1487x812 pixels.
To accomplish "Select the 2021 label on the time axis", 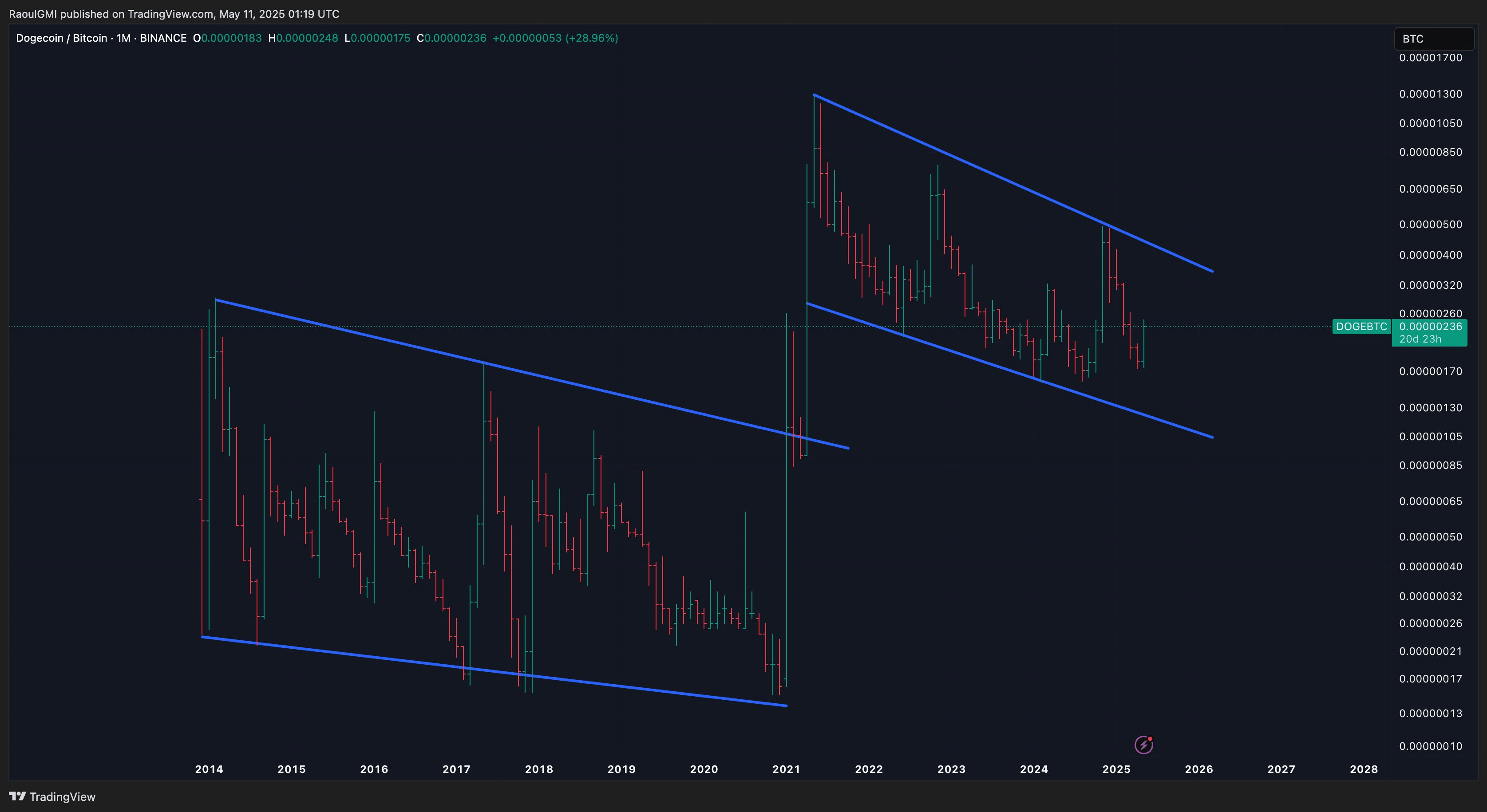I will [x=786, y=769].
